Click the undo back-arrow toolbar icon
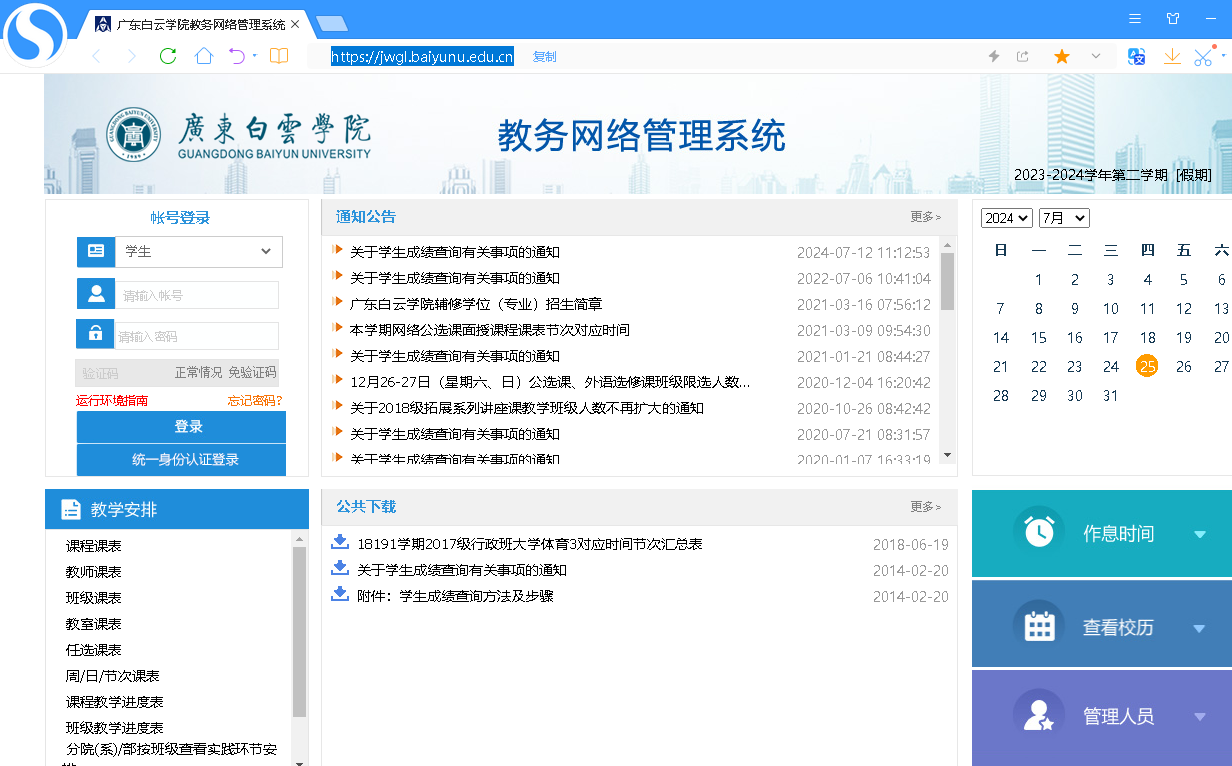 [236, 56]
